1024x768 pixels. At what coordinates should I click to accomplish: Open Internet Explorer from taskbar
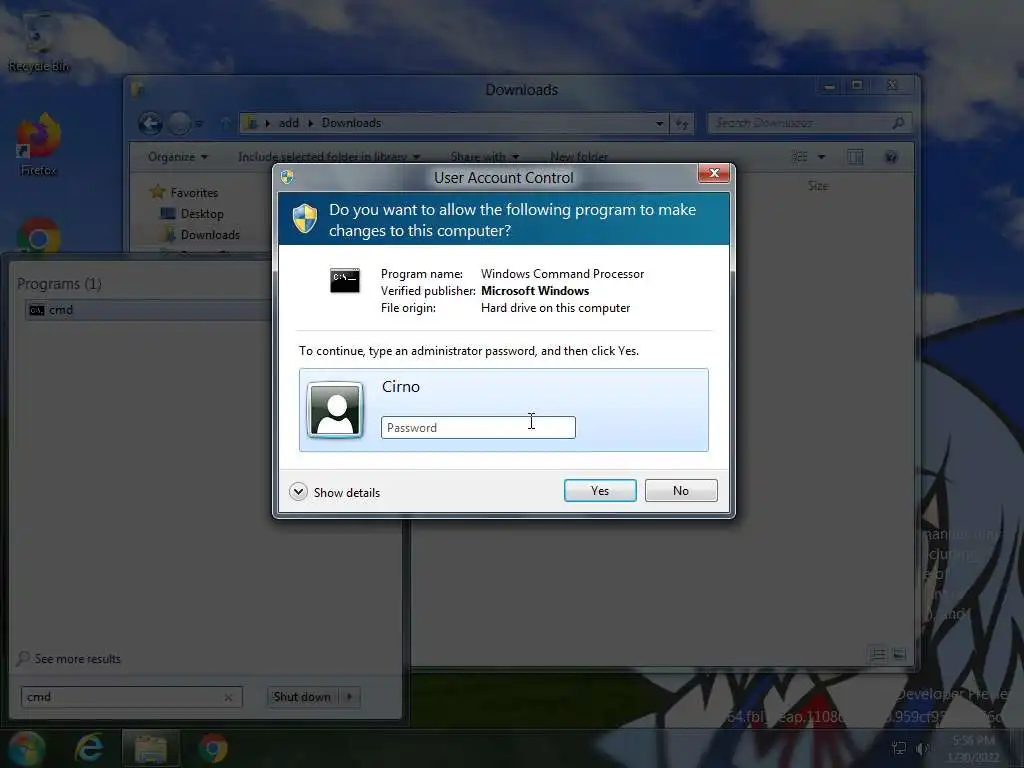(89, 748)
